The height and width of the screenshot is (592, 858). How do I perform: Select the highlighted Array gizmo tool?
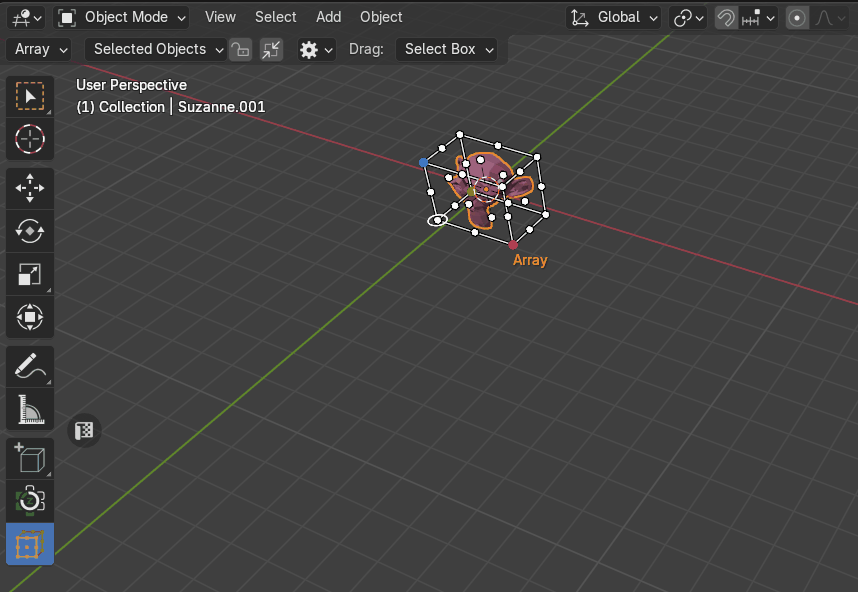(x=30, y=544)
